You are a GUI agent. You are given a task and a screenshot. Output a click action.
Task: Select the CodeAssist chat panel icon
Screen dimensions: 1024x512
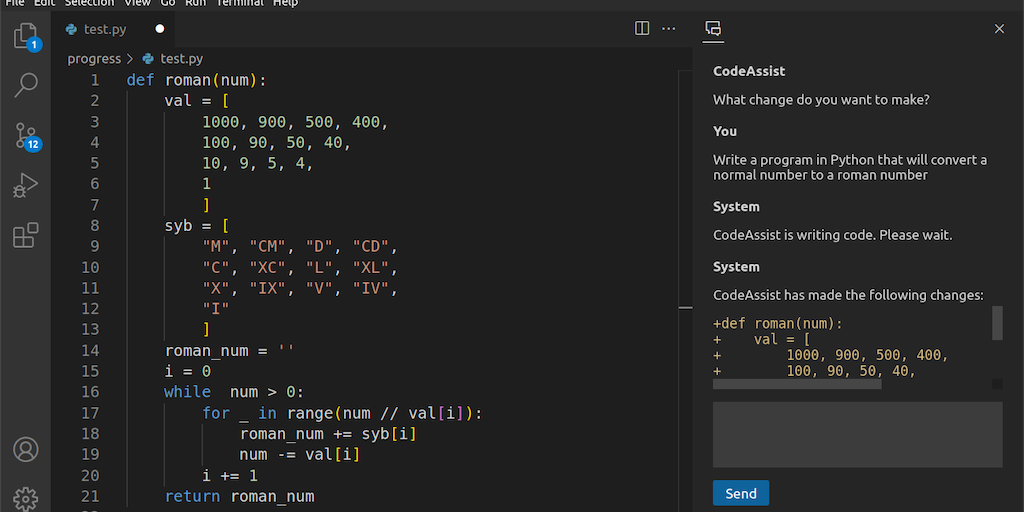point(713,29)
